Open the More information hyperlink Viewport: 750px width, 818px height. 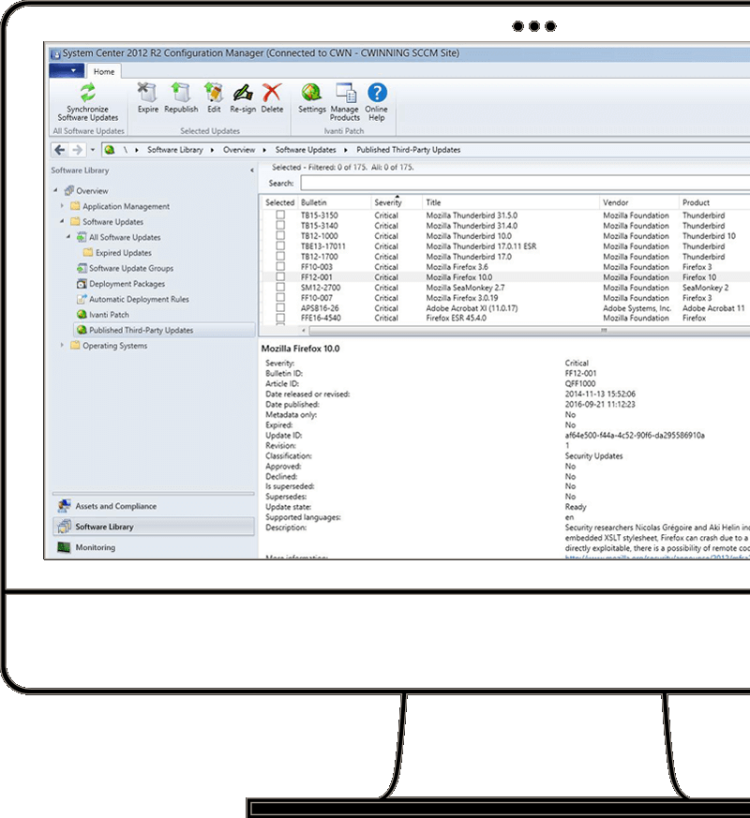point(657,557)
